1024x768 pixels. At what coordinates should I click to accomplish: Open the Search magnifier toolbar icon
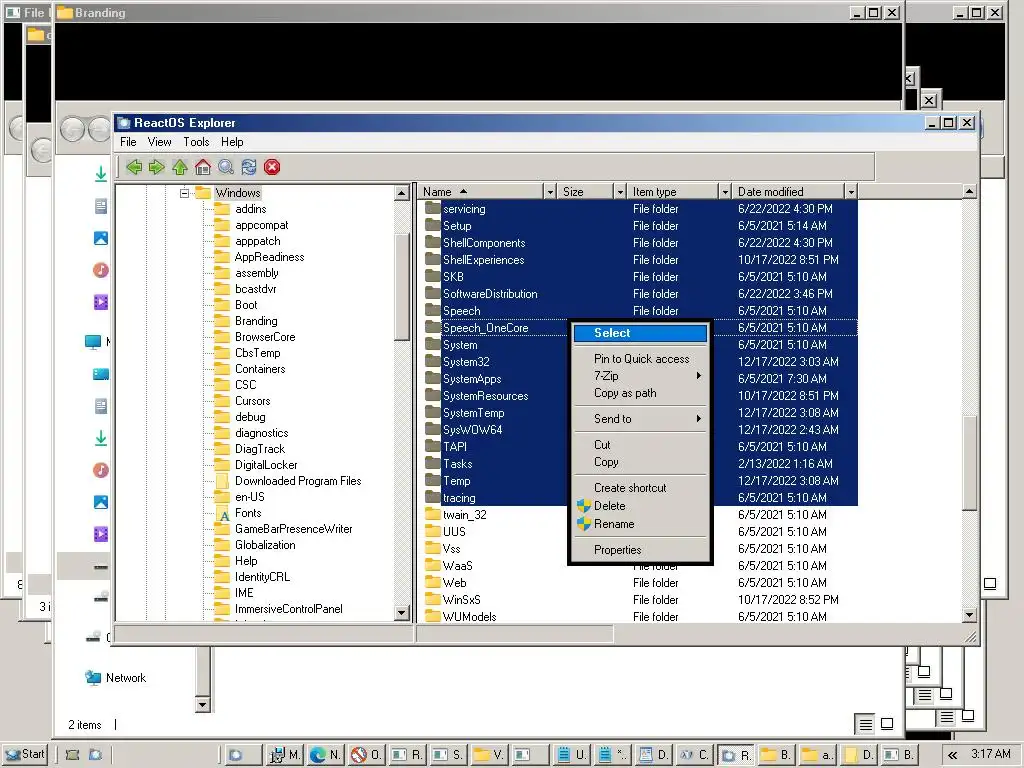[226, 167]
